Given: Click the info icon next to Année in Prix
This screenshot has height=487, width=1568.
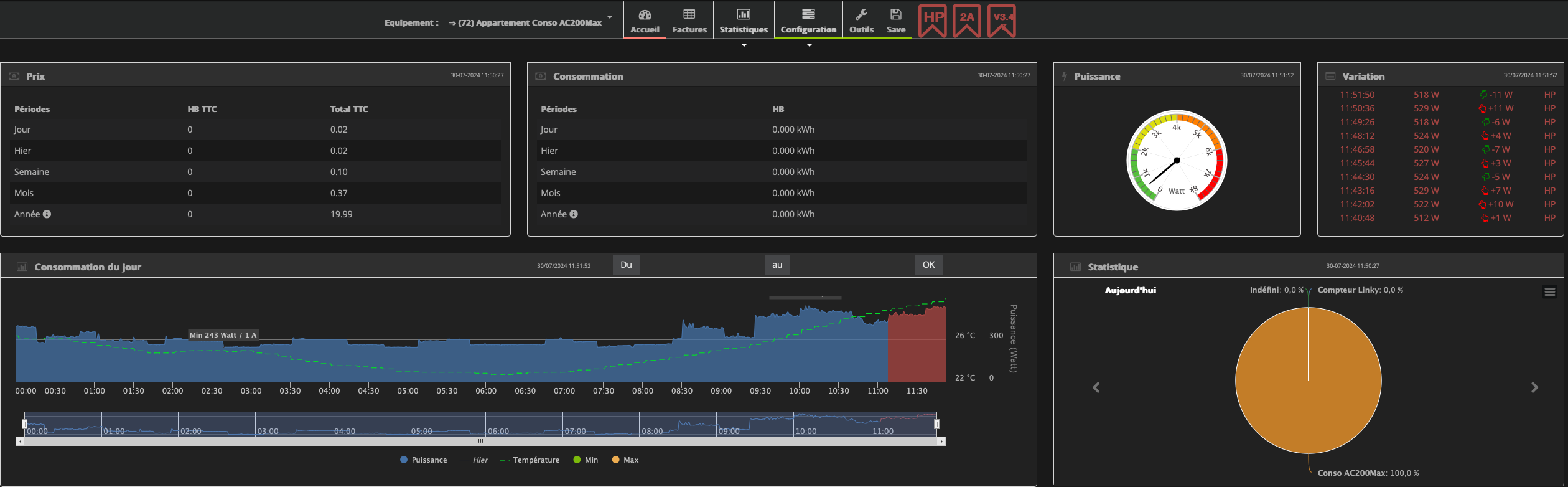Looking at the screenshot, I should click(x=47, y=214).
